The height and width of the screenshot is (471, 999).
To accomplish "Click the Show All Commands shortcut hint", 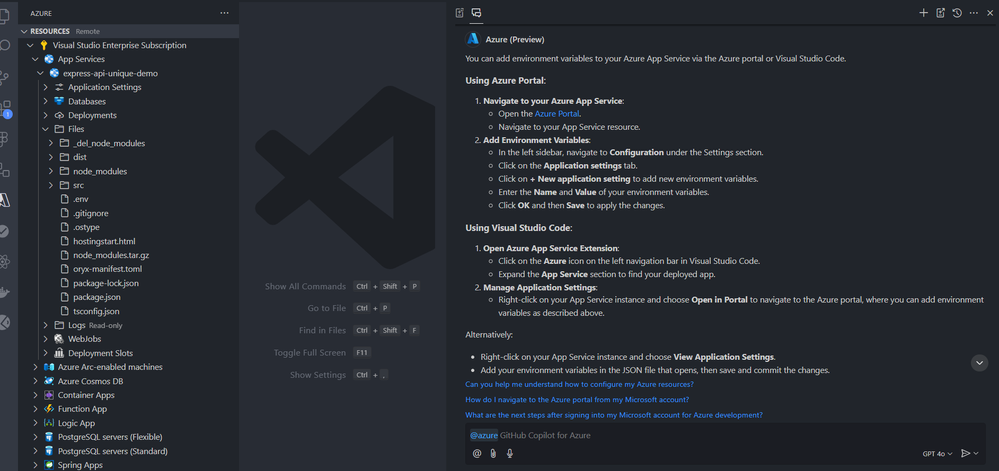I will point(342,287).
